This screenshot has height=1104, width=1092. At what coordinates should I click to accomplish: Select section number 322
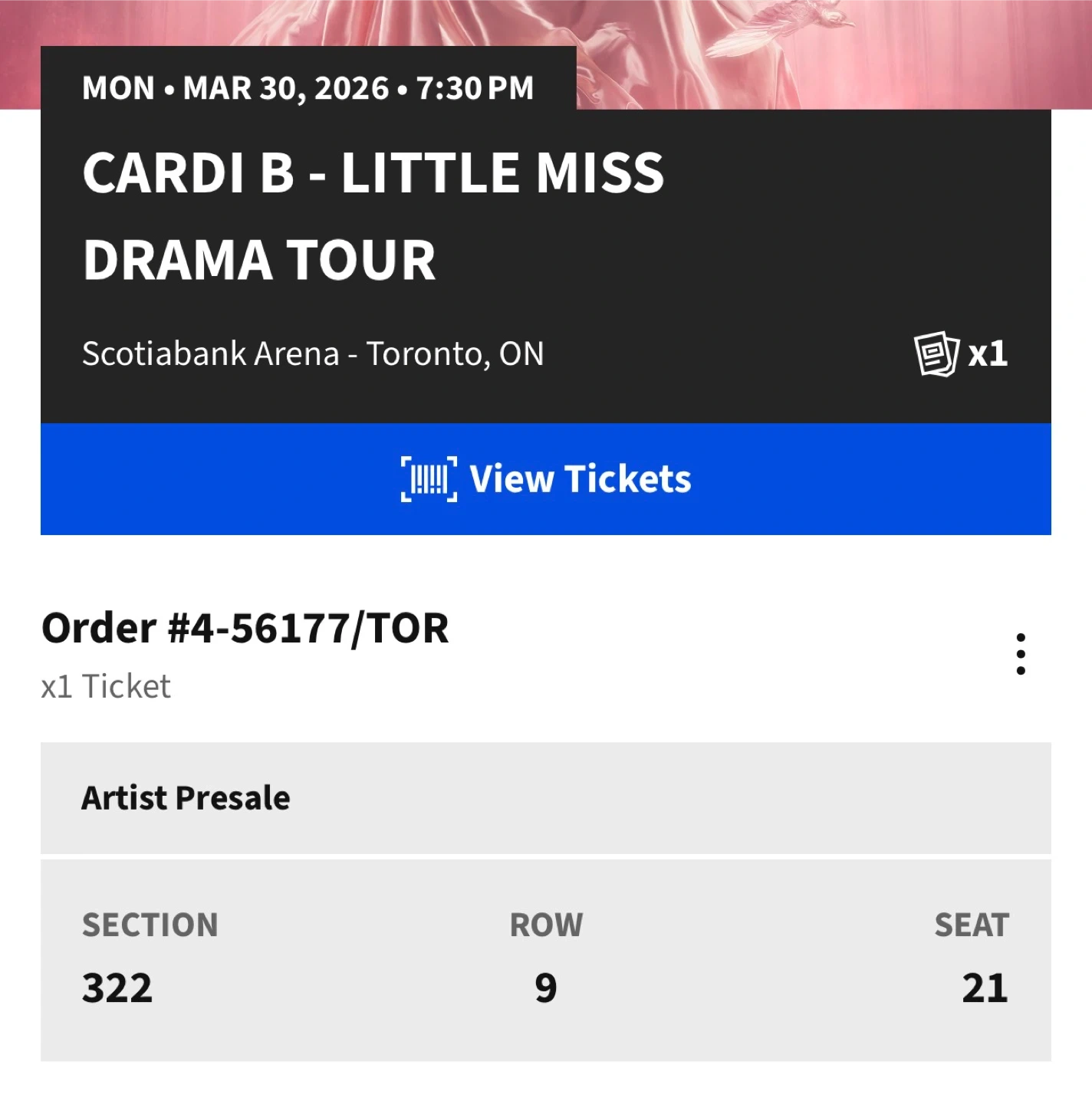tap(117, 987)
